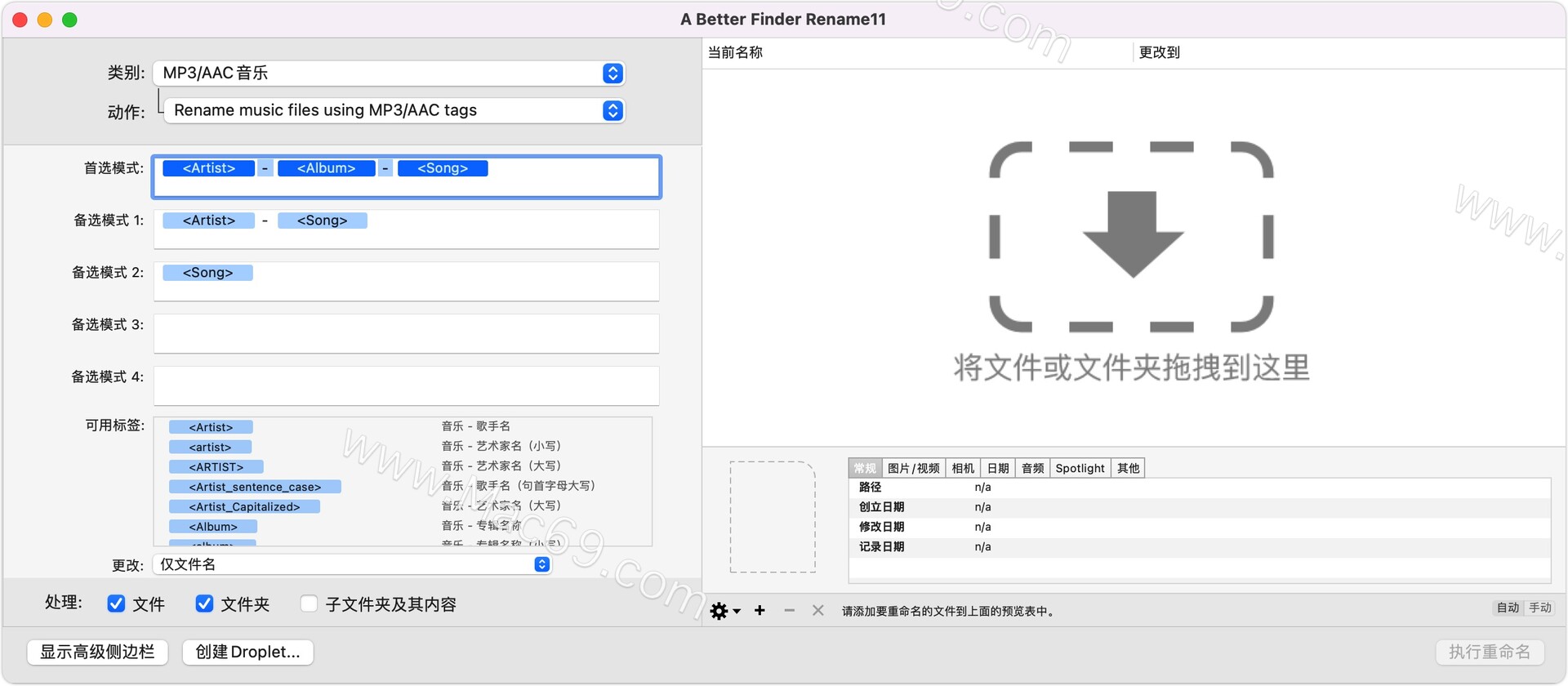The image size is (1568, 686).
Task: Open the gear settings menu in the preview toolbar
Action: [724, 611]
